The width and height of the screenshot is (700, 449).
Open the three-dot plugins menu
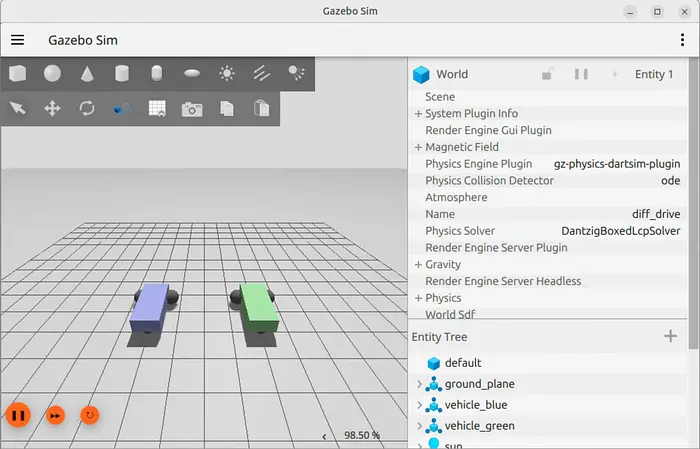pyautogui.click(x=682, y=41)
